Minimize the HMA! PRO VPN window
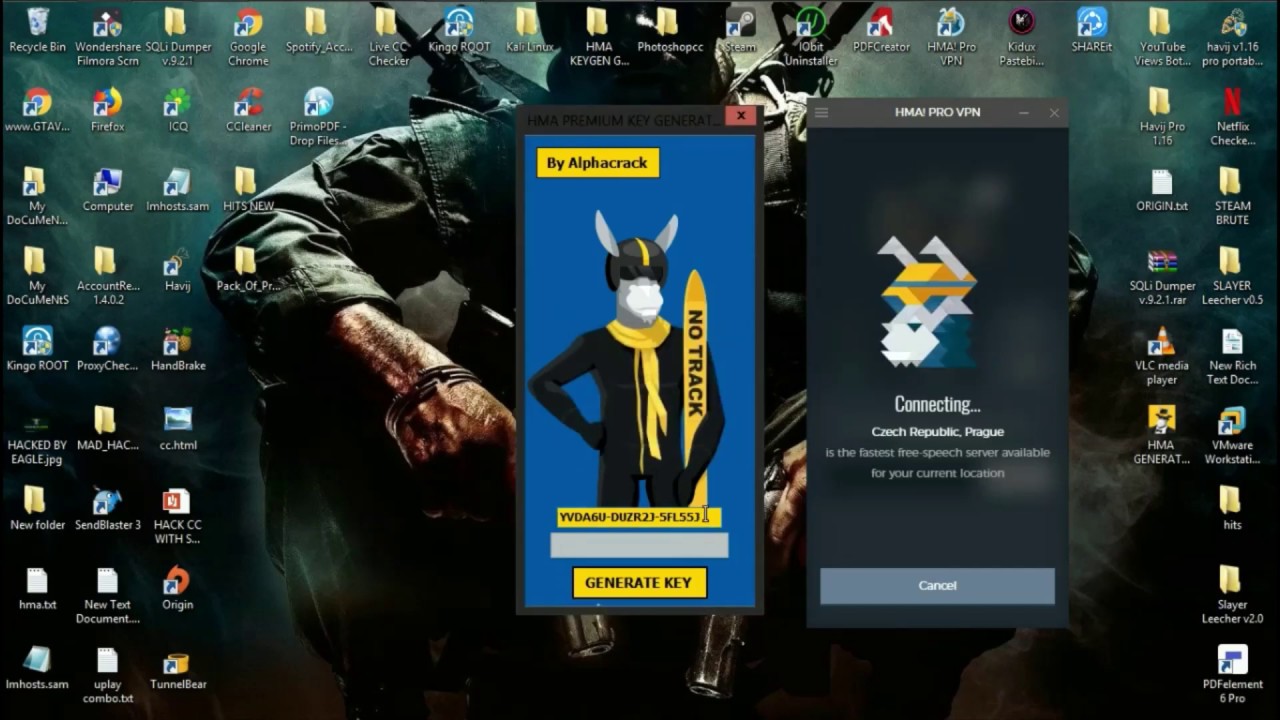 tap(1025, 113)
